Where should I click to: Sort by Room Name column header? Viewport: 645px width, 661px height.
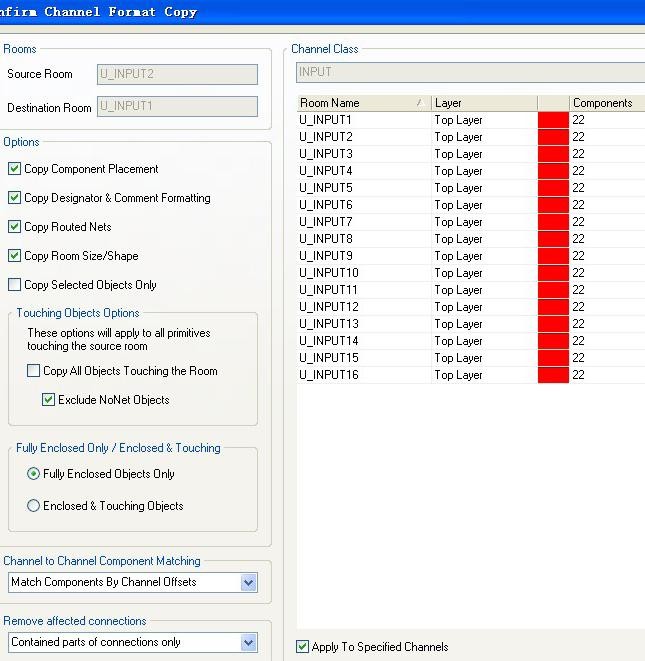click(x=360, y=103)
